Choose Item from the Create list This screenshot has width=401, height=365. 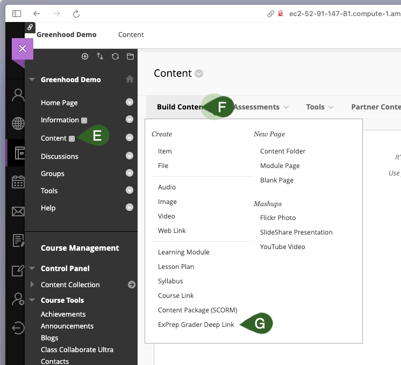pyautogui.click(x=165, y=151)
